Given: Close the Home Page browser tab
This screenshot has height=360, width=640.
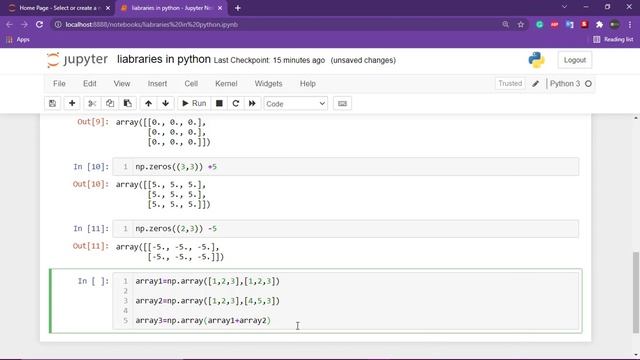Looking at the screenshot, I should pyautogui.click(x=108, y=8).
